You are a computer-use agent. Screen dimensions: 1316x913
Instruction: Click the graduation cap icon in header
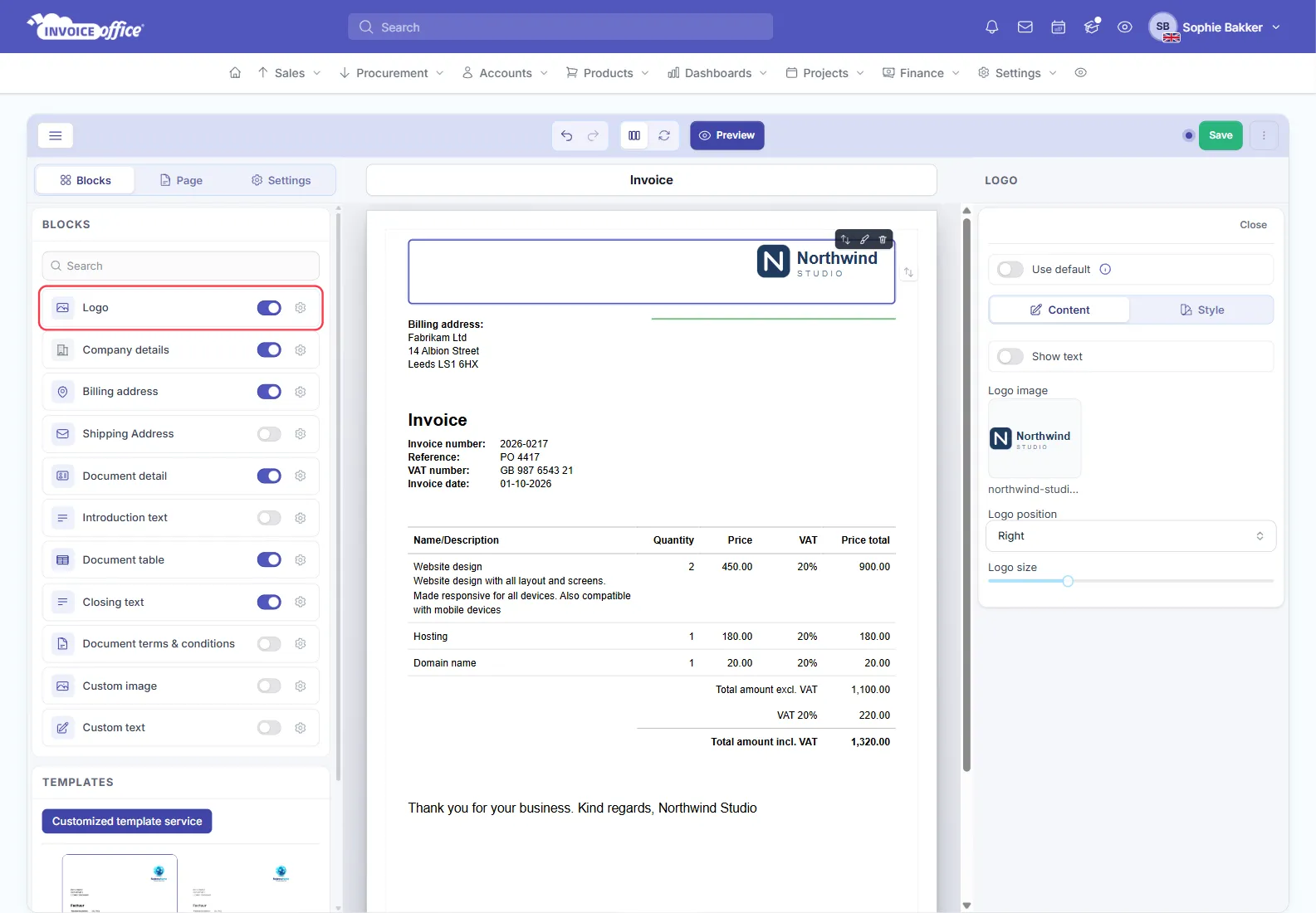click(x=1092, y=27)
